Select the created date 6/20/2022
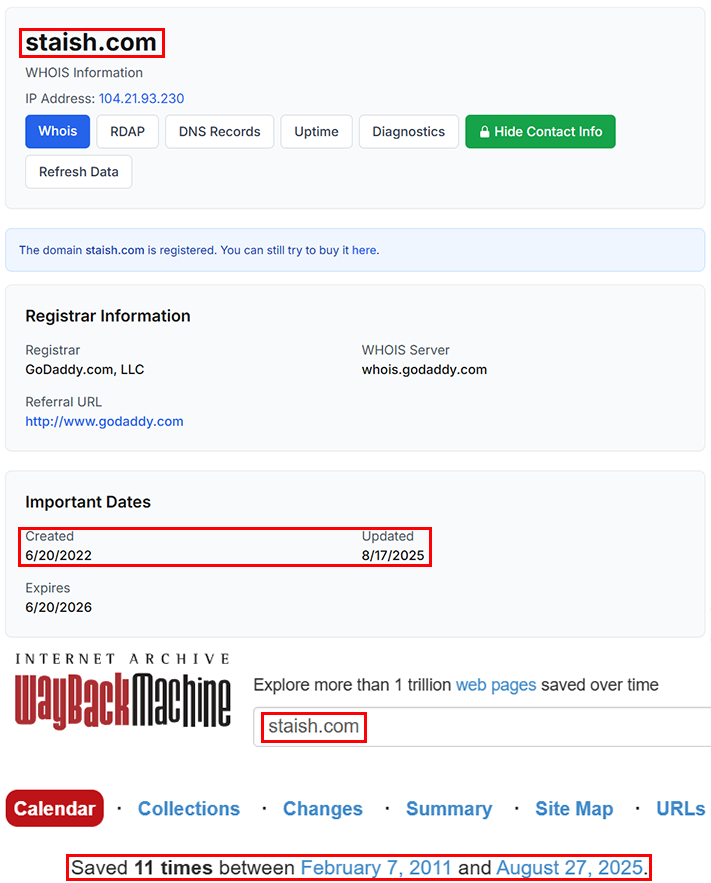Viewport: 711px width, 883px height. tap(59, 555)
